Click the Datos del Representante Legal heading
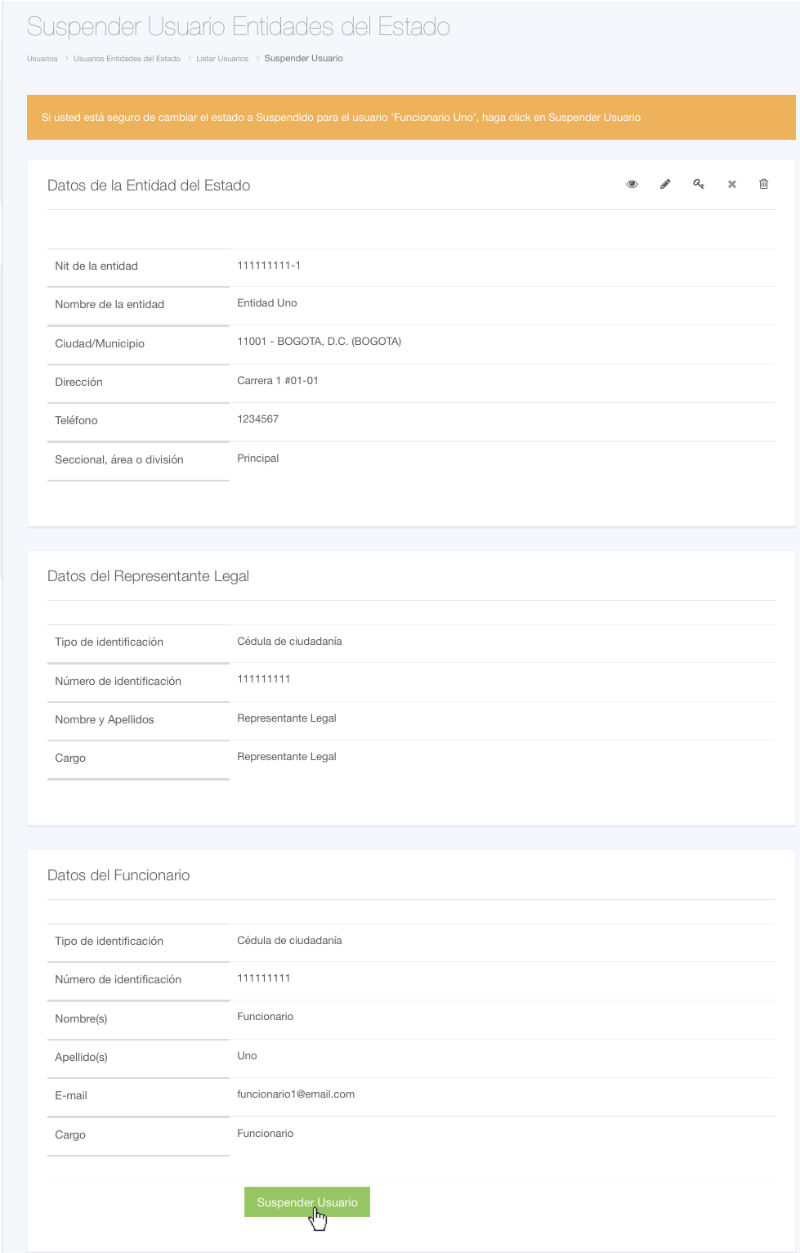 click(x=148, y=576)
